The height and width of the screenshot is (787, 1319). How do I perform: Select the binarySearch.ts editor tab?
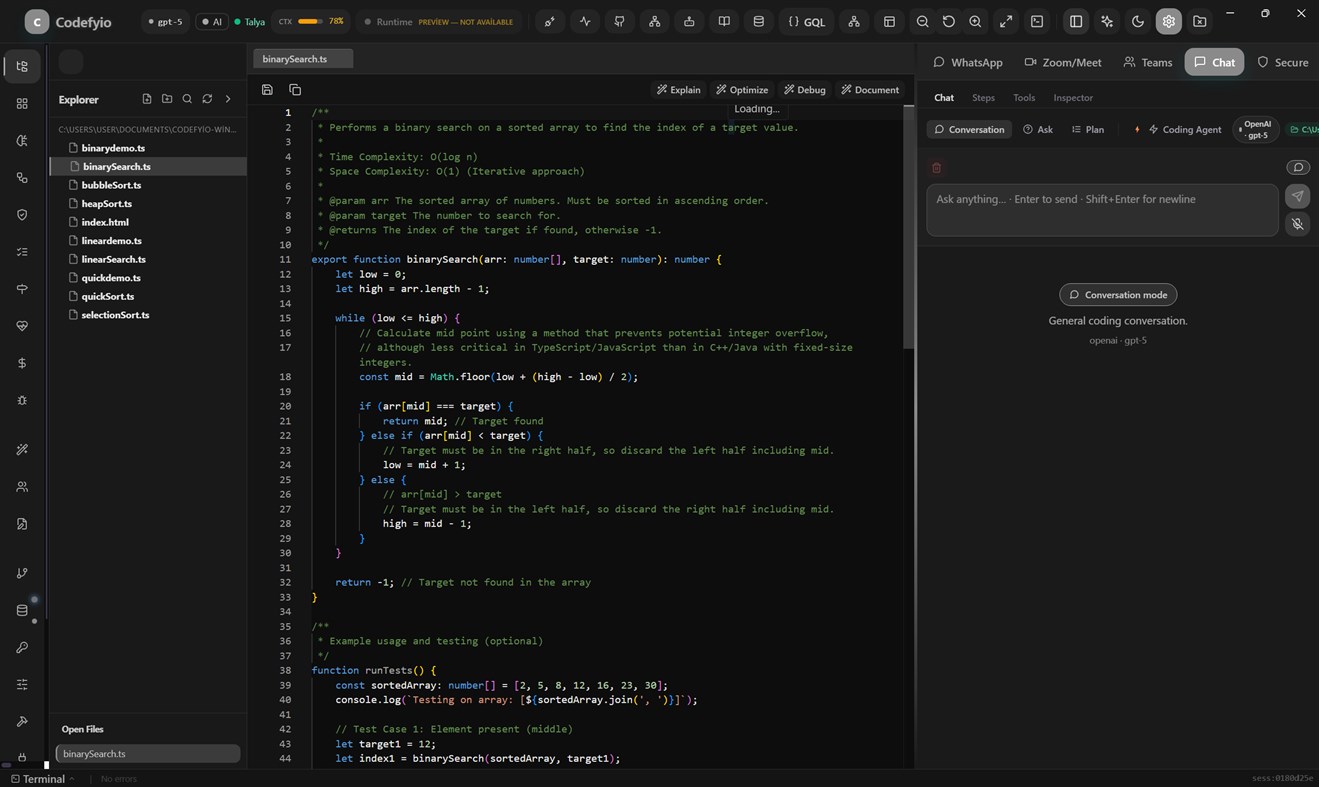(x=303, y=59)
